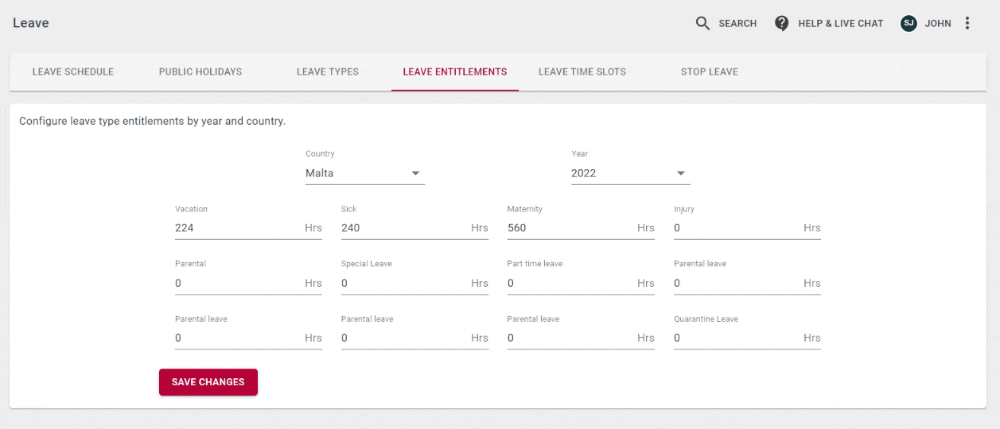Select the Quarantine Leave hours field
Image resolution: width=1000 pixels, height=429 pixels.
click(747, 338)
